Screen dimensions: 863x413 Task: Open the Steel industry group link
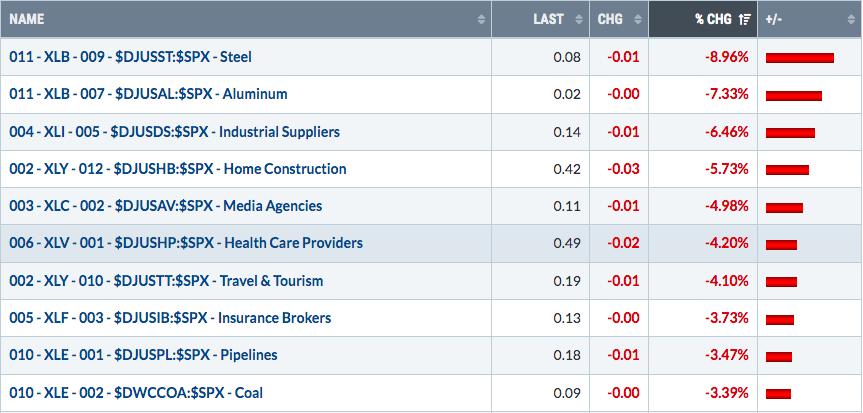(130, 57)
